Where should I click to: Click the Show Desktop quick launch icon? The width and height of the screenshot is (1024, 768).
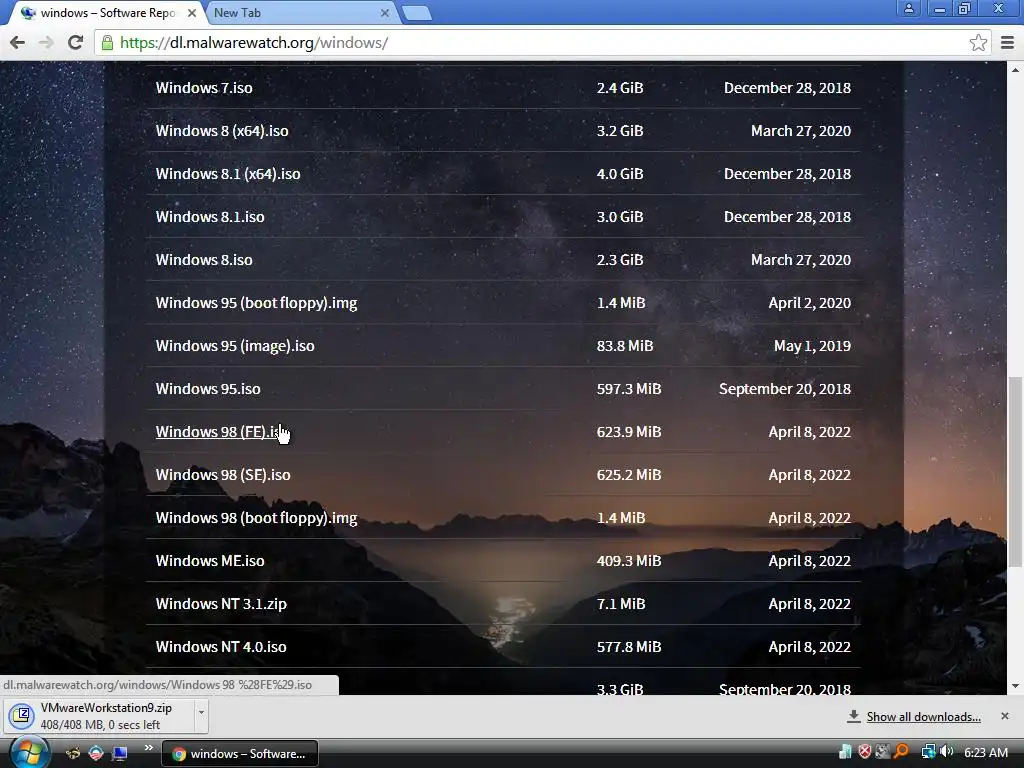tap(120, 754)
